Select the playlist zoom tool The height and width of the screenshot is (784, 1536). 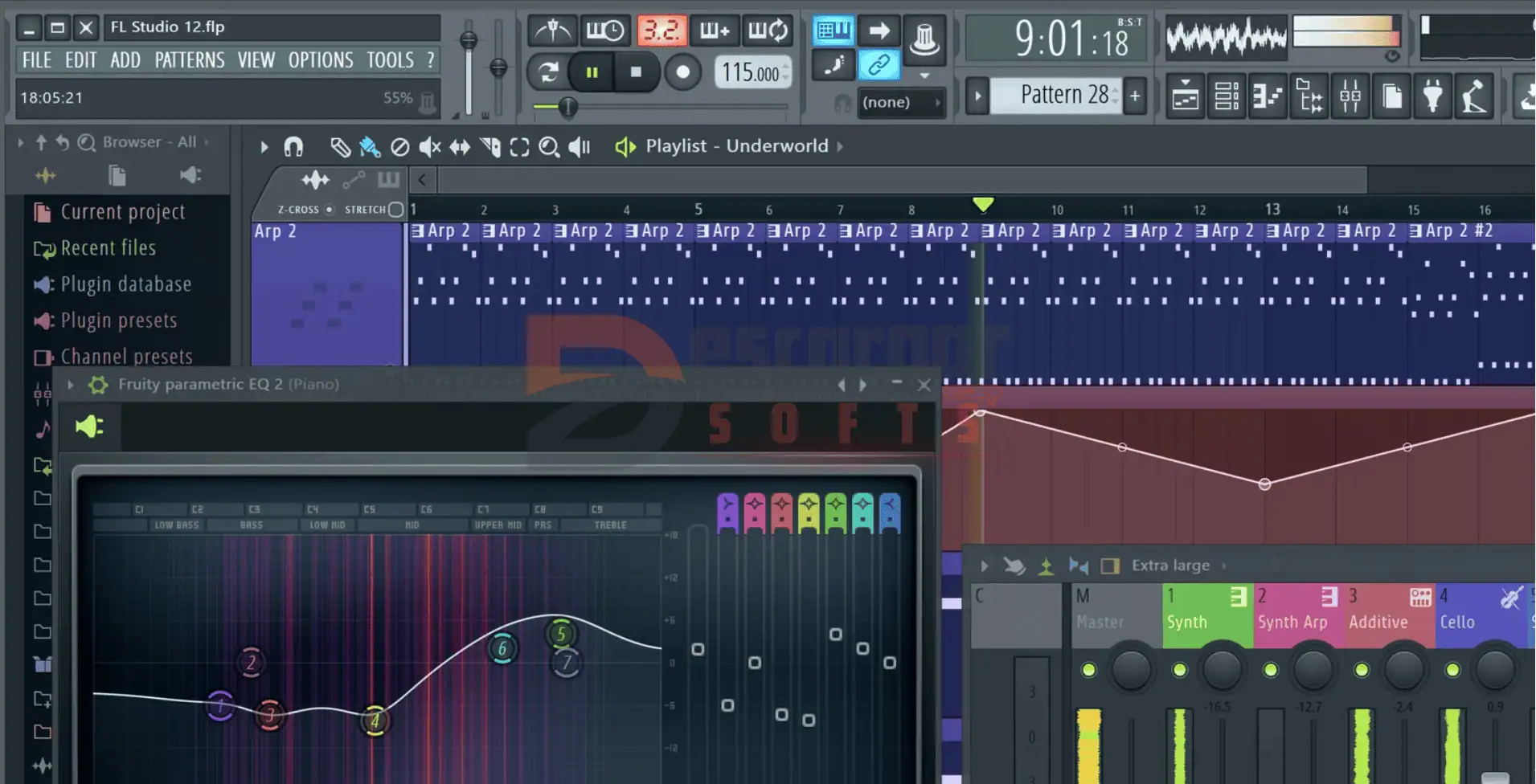549,147
